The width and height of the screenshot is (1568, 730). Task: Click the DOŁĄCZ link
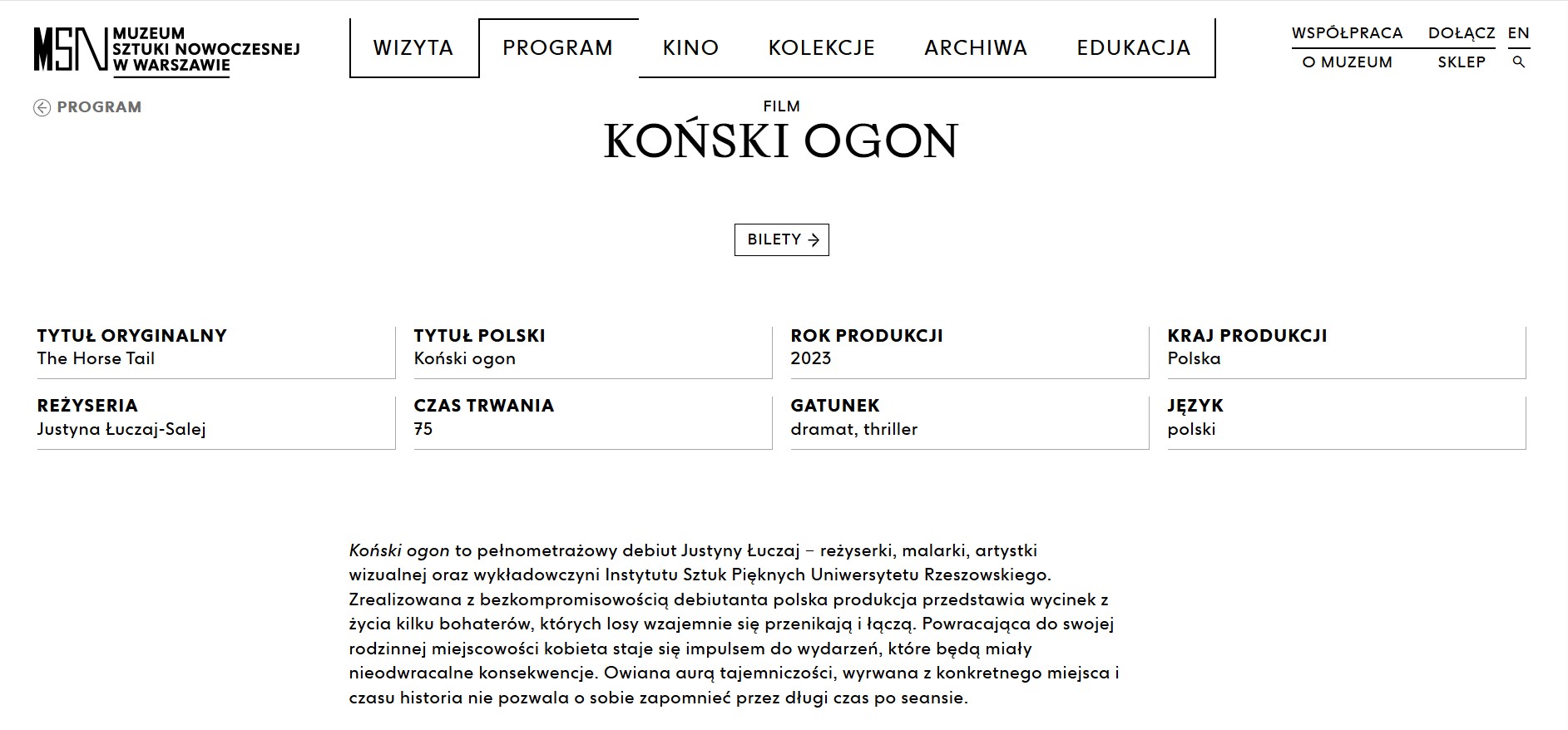pos(1462,33)
